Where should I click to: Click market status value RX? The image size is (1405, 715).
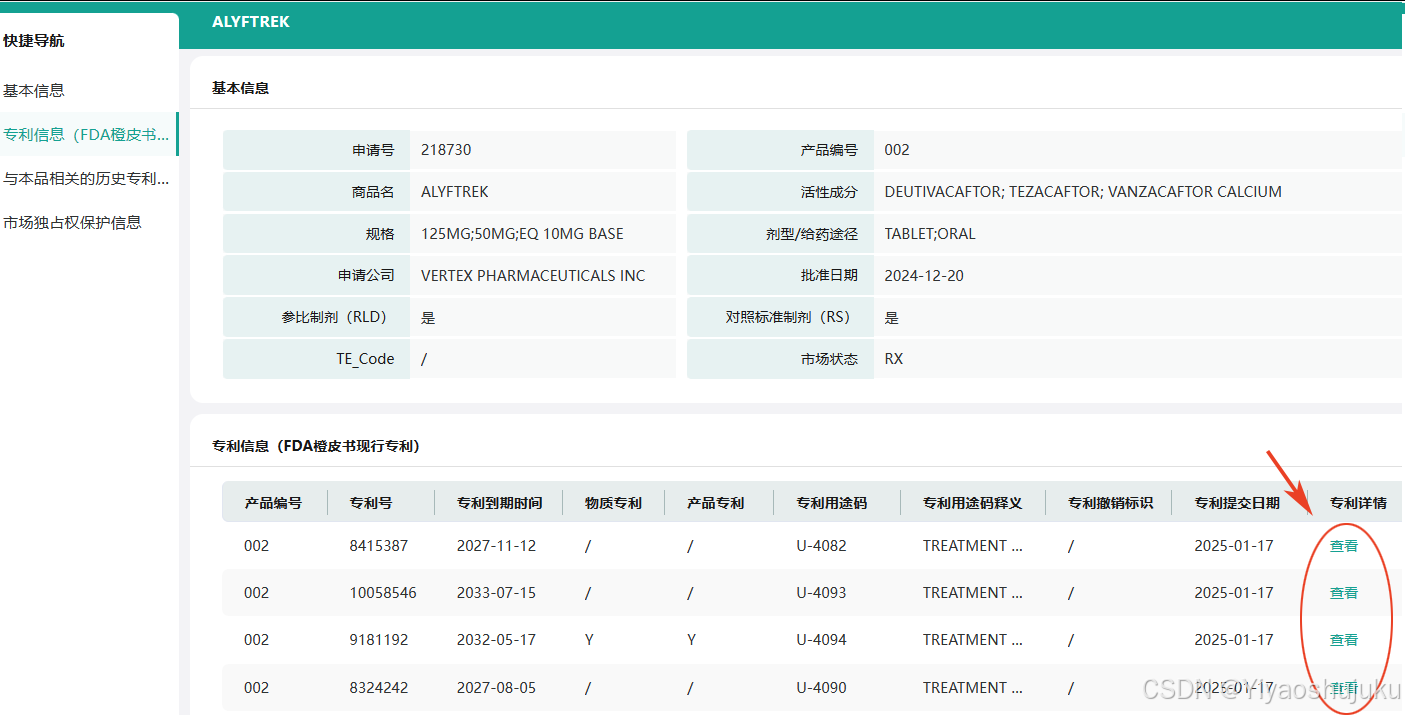pos(894,359)
